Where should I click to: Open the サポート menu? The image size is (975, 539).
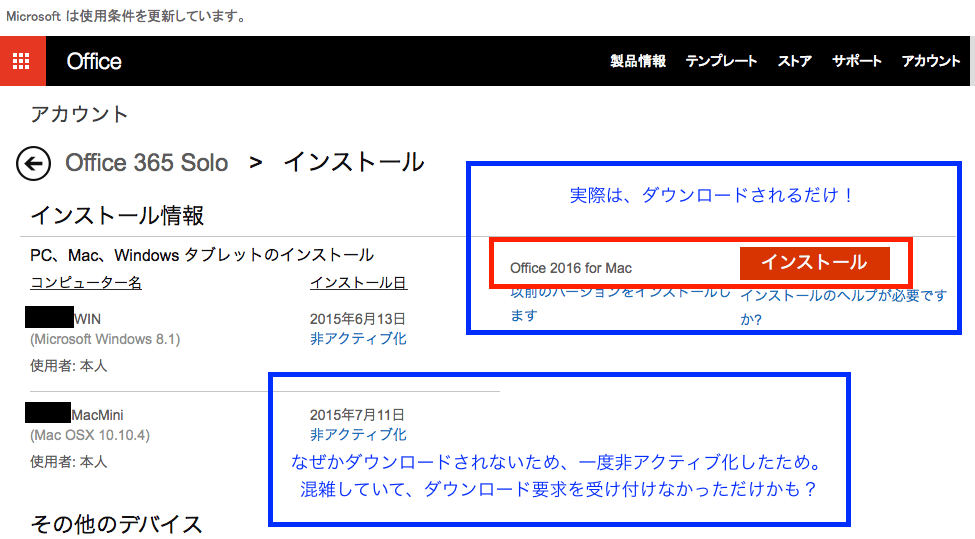tap(857, 61)
